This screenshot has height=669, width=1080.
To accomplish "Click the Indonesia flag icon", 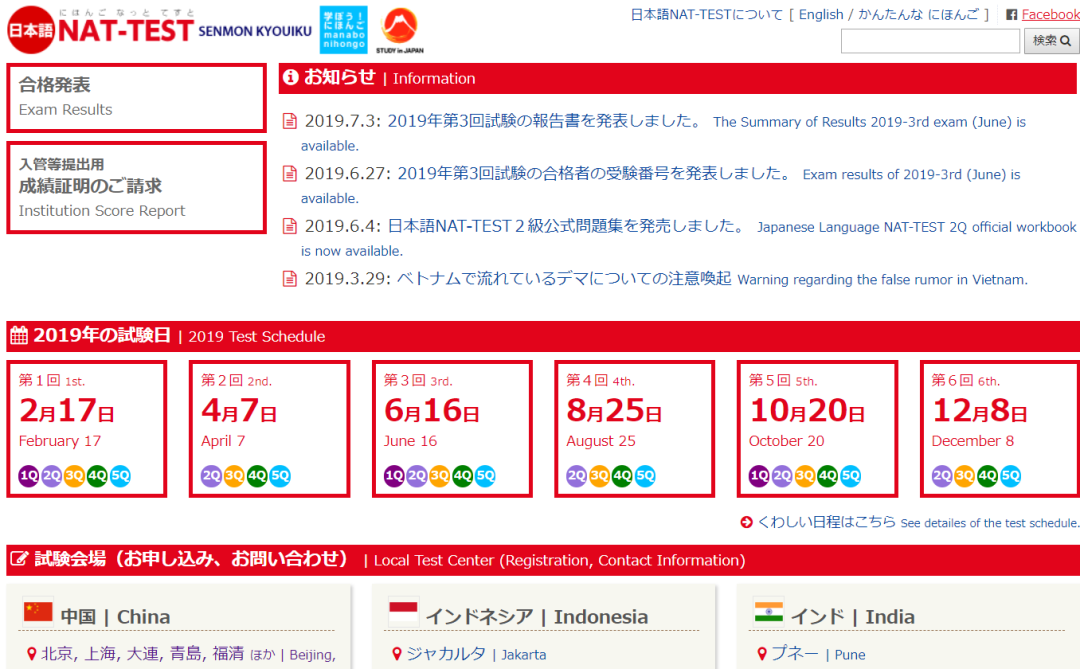I will click(403, 611).
